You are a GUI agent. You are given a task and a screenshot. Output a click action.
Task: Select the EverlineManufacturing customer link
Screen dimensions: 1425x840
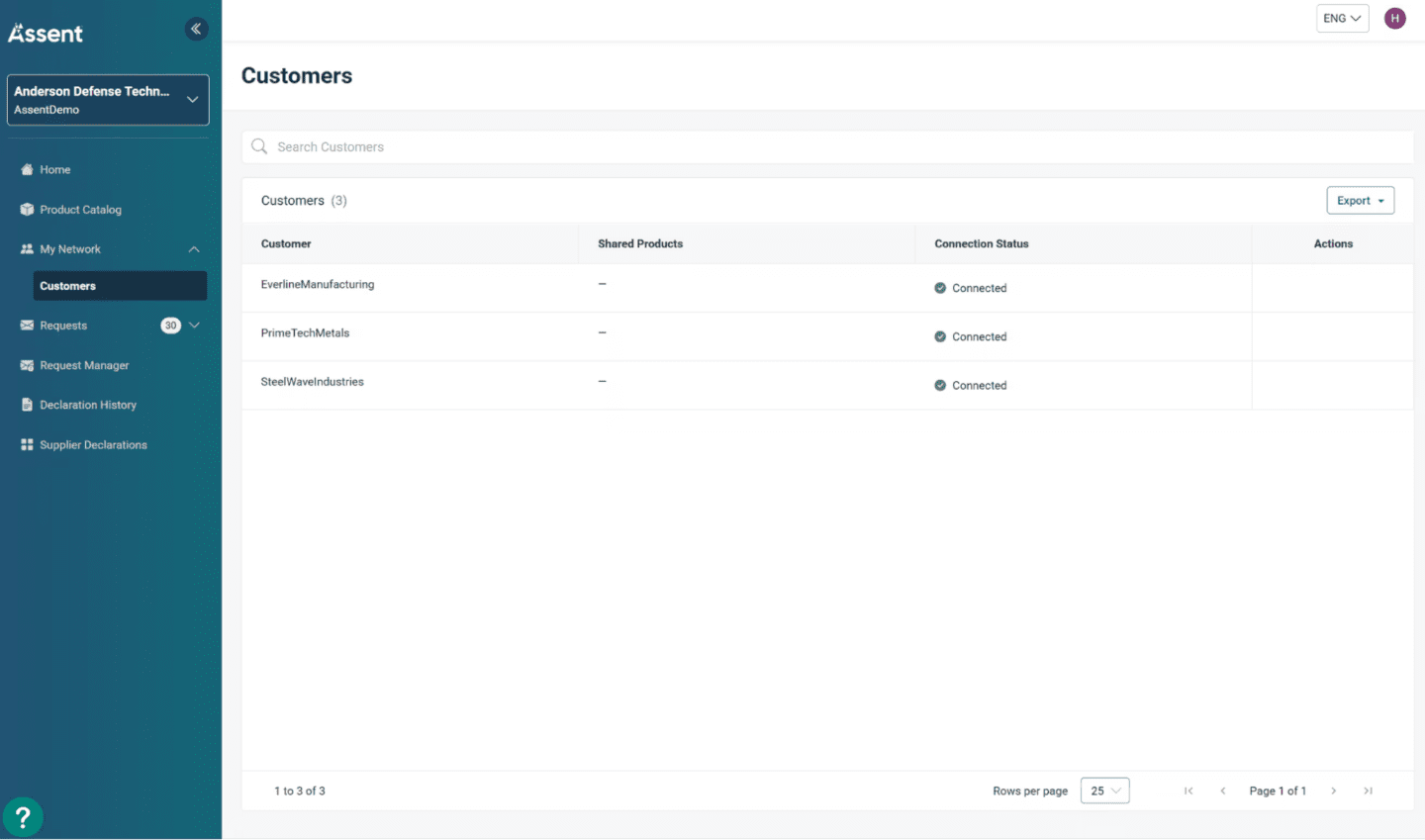pos(318,284)
